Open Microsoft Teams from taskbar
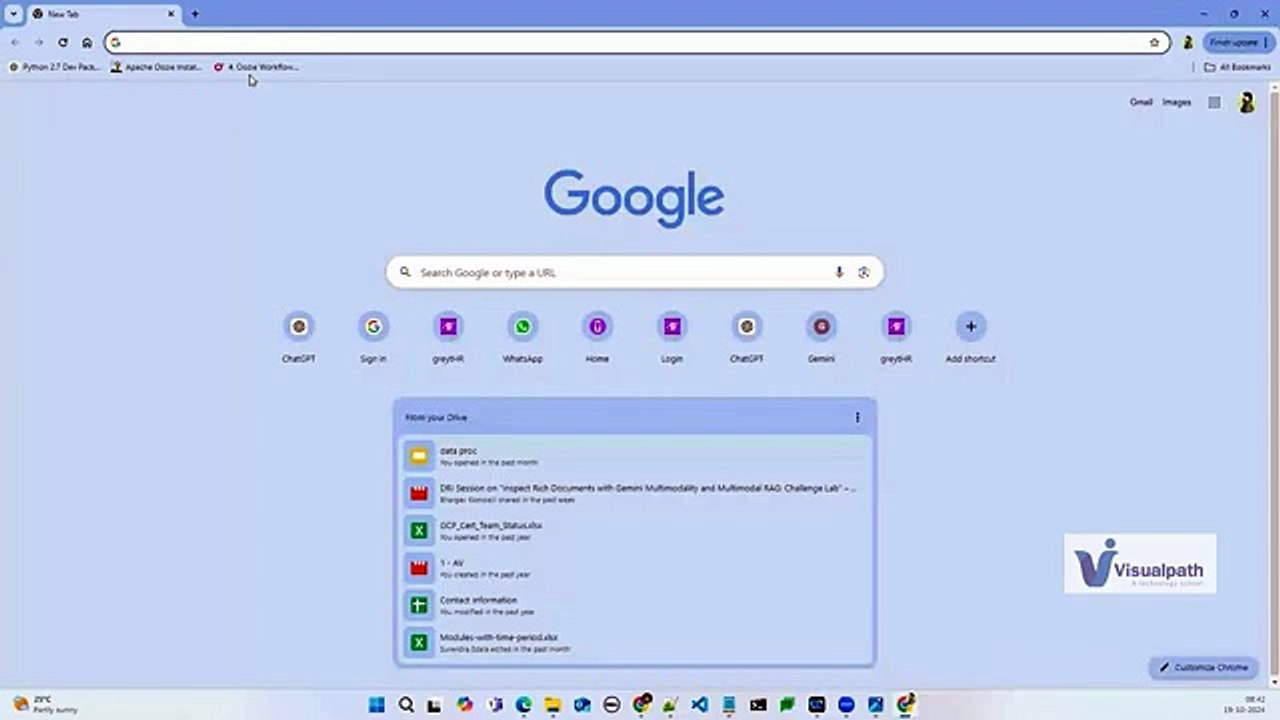This screenshot has height=720, width=1280. click(494, 705)
